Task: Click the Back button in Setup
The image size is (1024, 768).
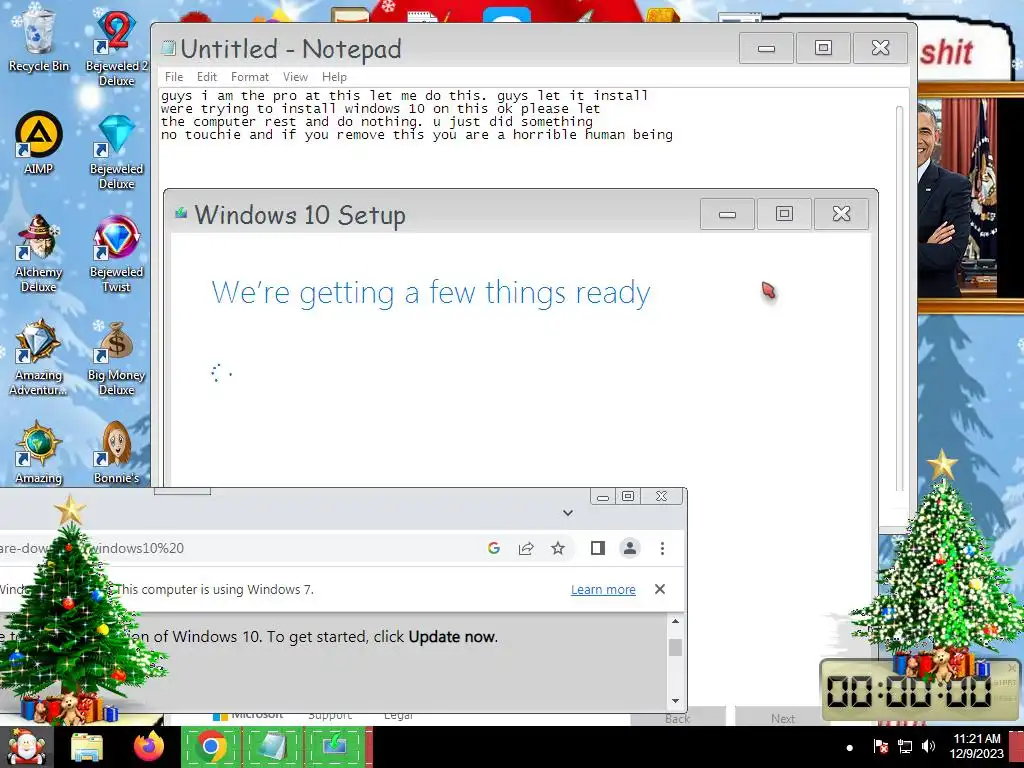Action: 677,718
